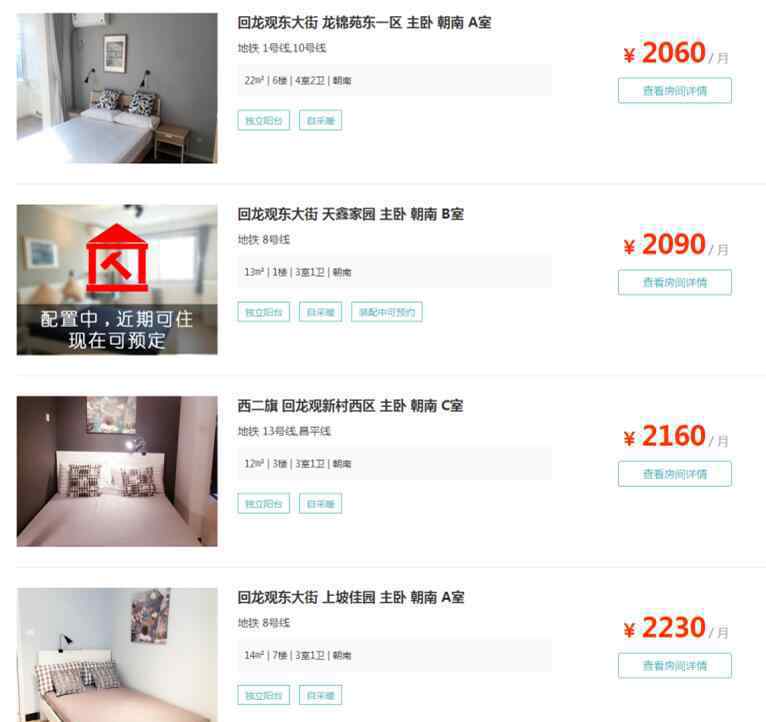Click 查看房间详情 button for the ¥2160 room
This screenshot has height=722, width=766.
tap(675, 473)
